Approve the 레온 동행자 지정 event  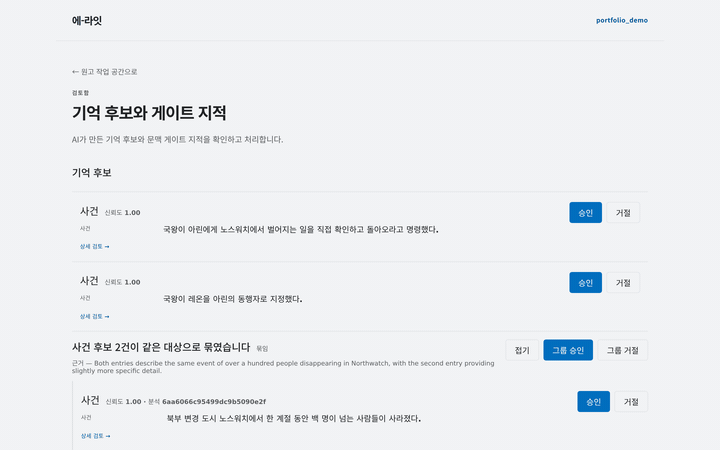coord(585,282)
